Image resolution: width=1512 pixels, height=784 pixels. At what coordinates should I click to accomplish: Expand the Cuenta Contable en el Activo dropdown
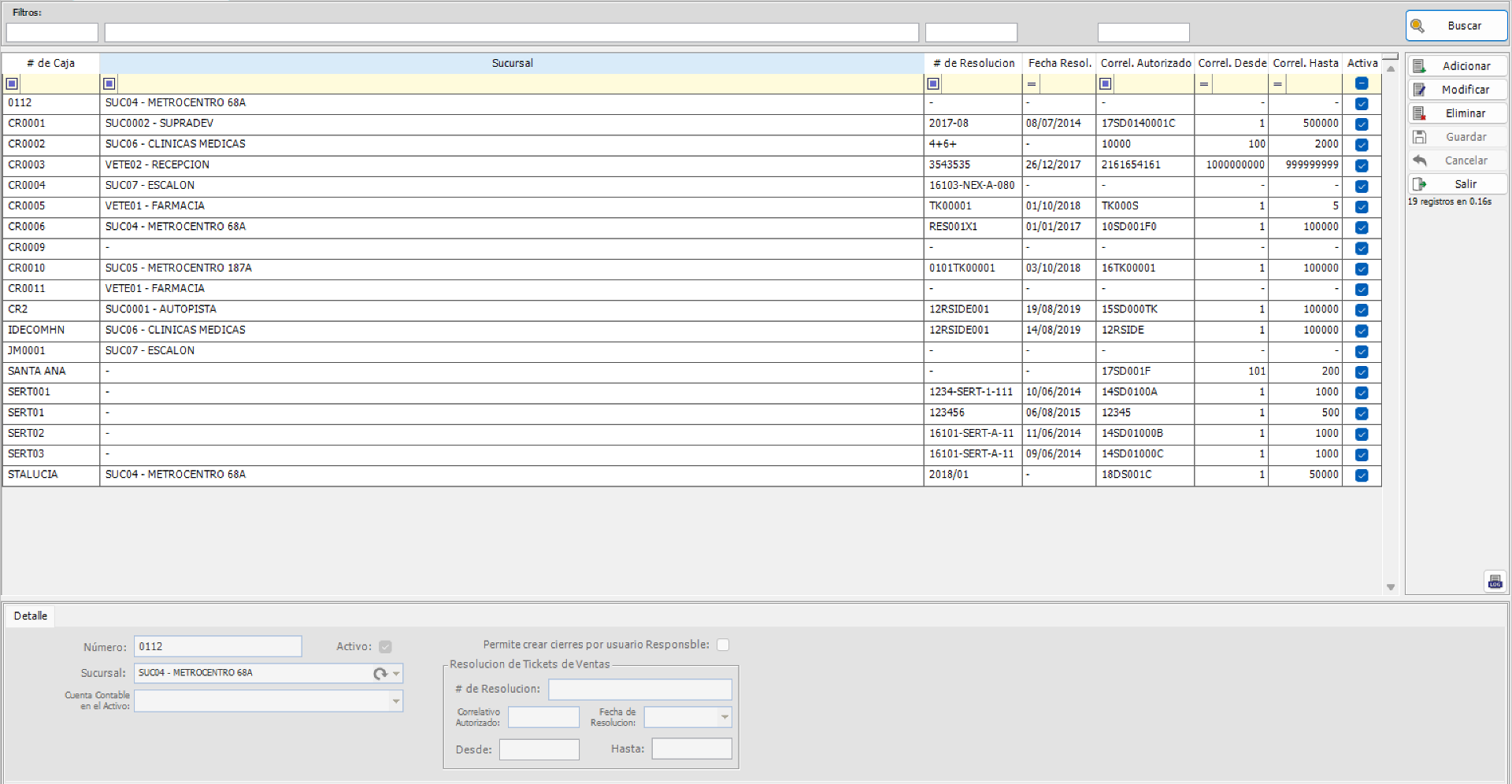[x=396, y=701]
